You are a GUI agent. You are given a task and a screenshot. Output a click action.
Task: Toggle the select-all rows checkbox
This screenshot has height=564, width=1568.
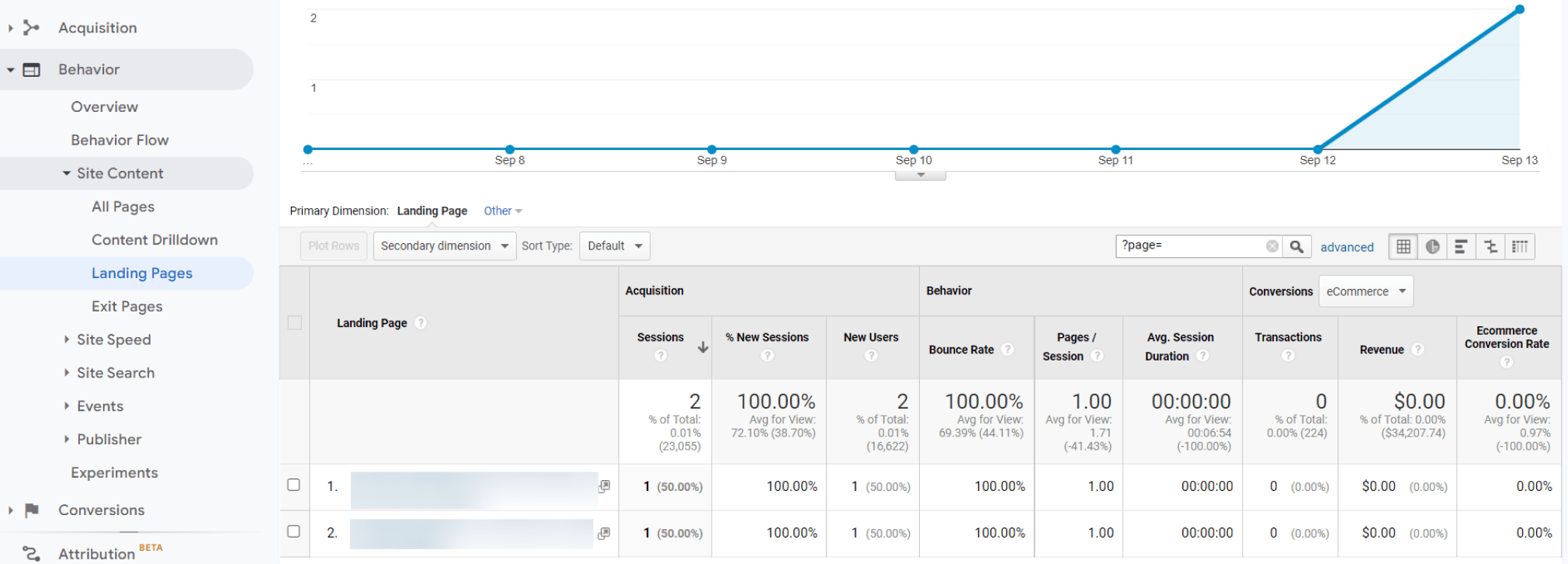tap(295, 322)
